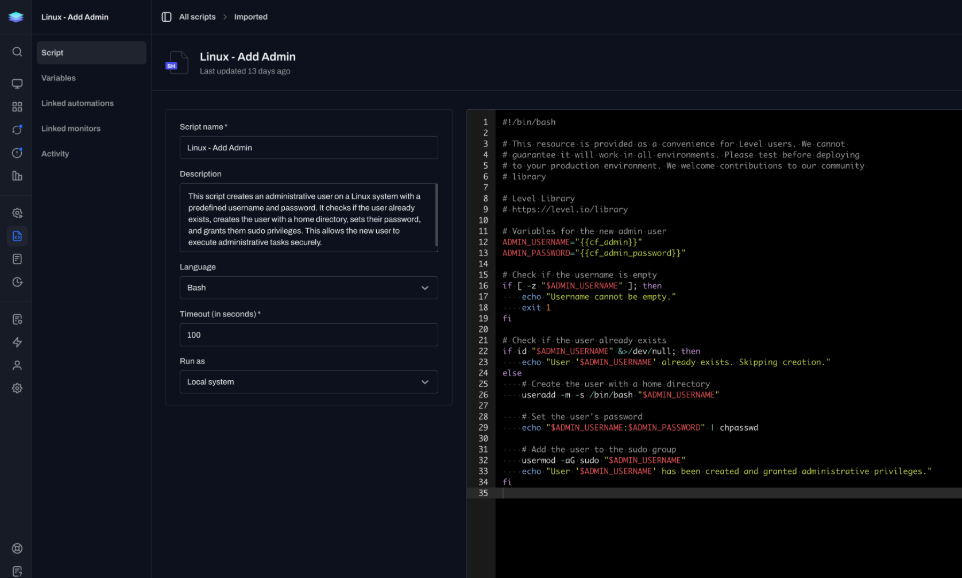
Task: Open the alert clock icon with blue dot
Action: click(17, 153)
